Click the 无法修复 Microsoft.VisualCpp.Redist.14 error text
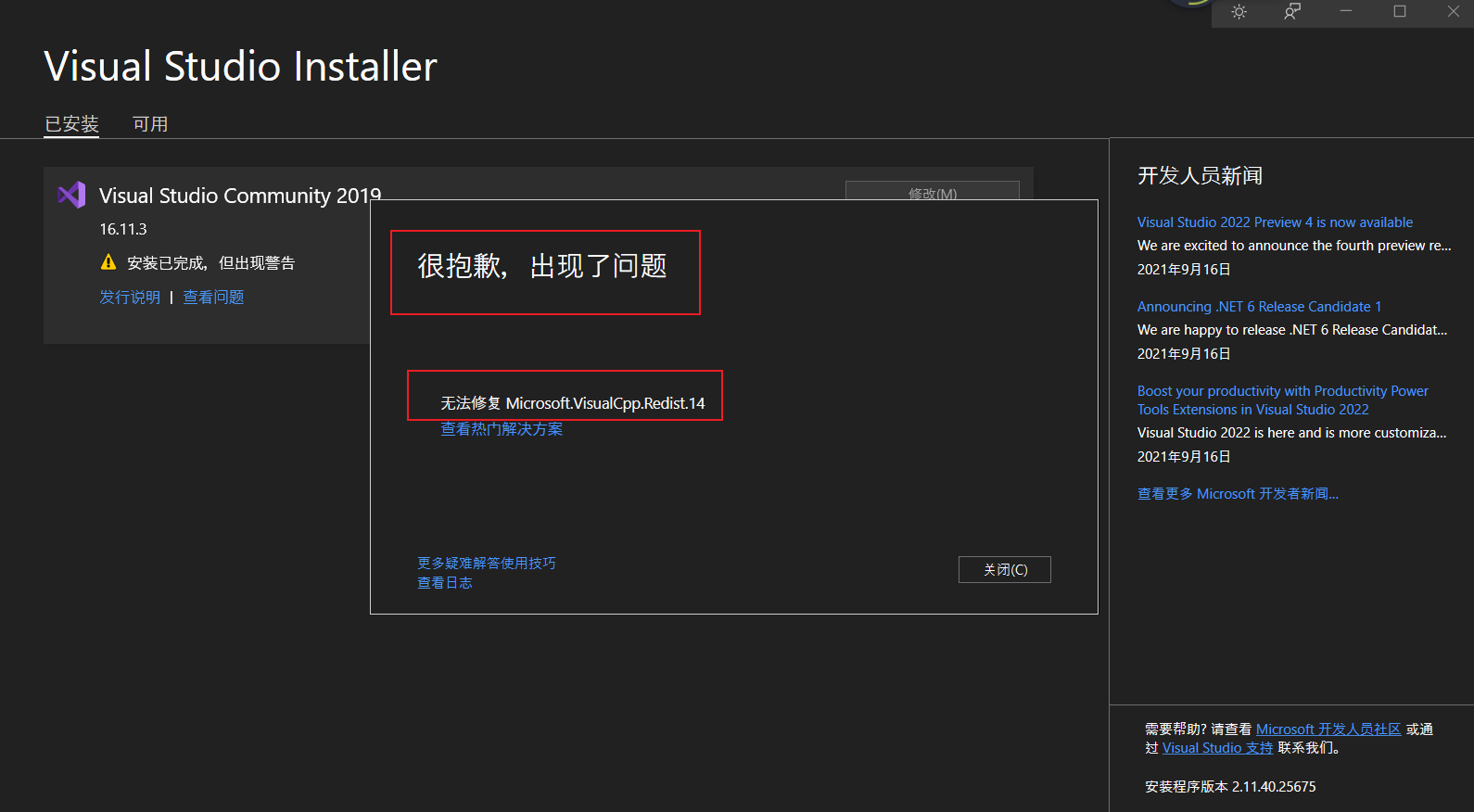1474x812 pixels. coord(573,403)
